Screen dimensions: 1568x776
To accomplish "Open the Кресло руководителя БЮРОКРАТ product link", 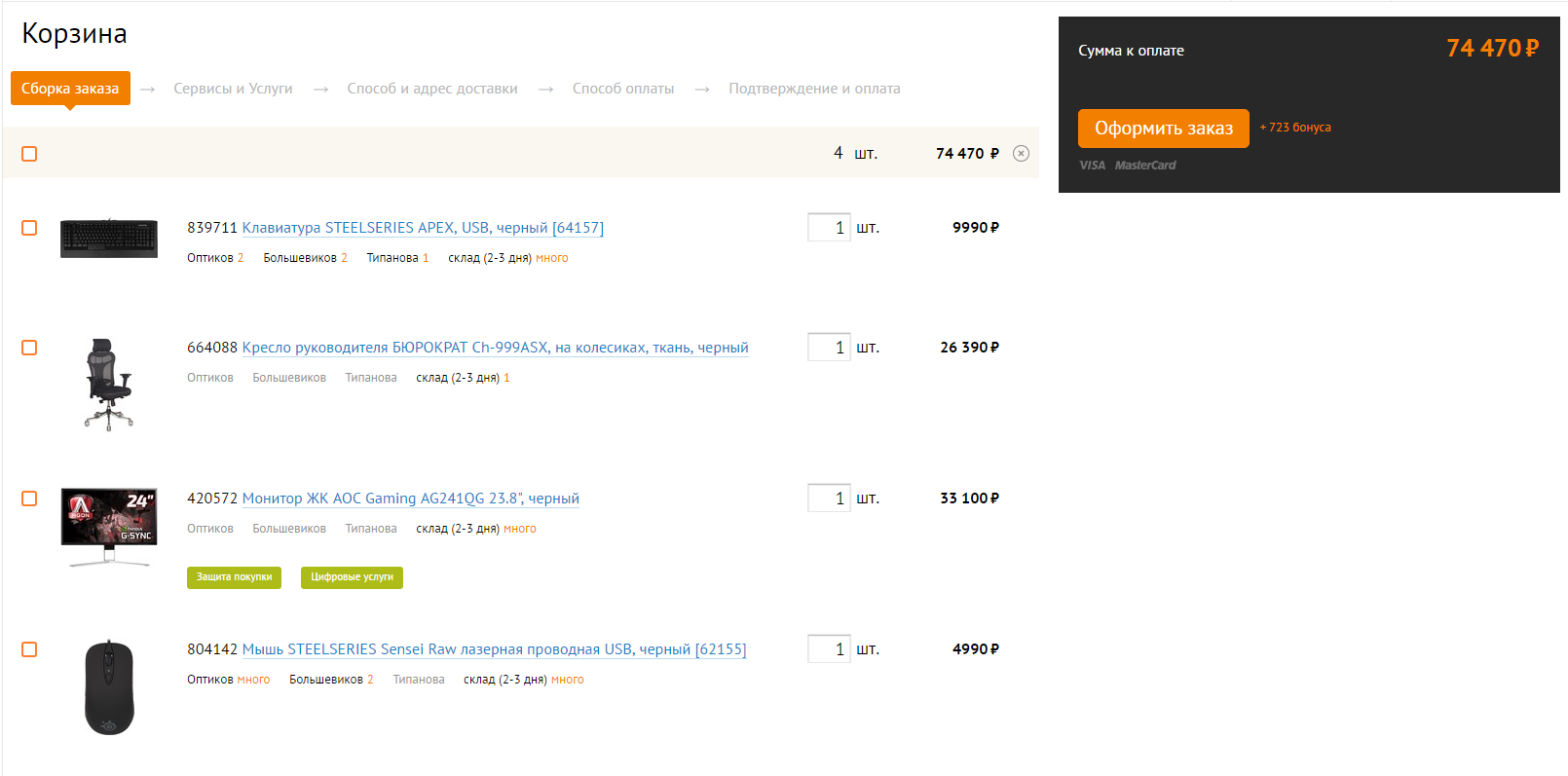I will tap(495, 348).
